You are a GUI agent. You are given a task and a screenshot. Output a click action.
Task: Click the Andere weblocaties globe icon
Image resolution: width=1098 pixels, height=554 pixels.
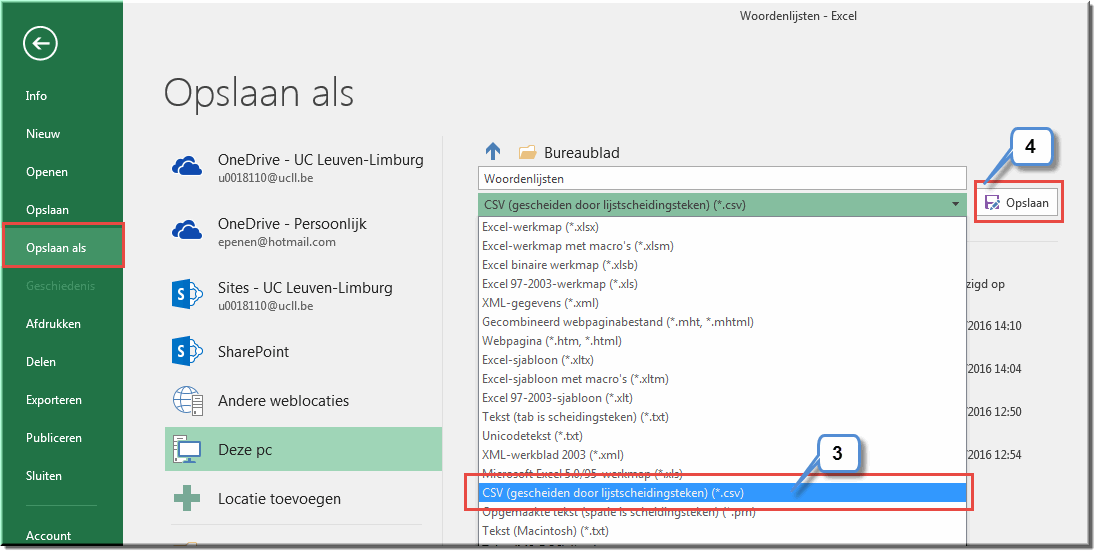click(x=188, y=401)
